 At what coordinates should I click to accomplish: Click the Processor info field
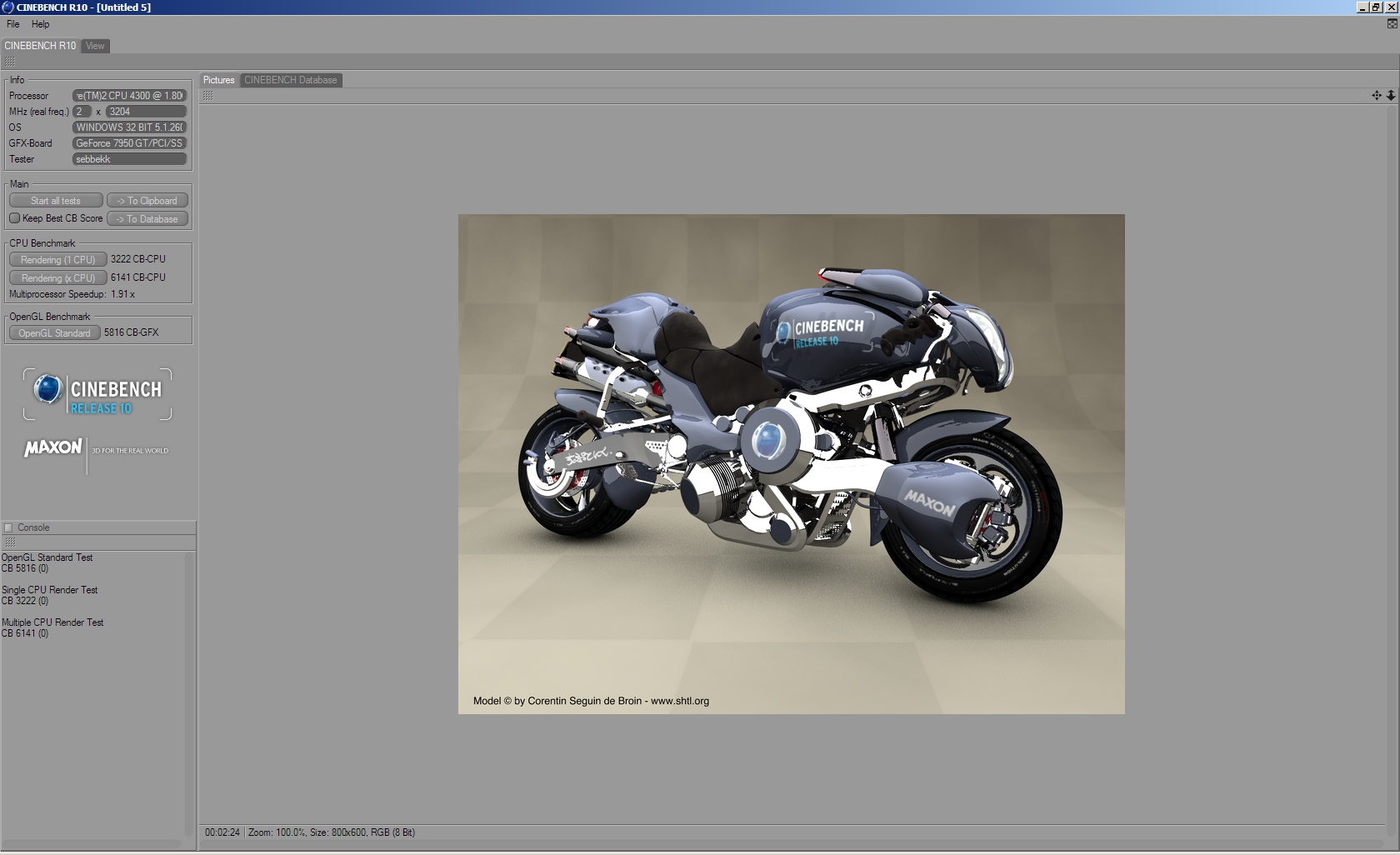129,96
